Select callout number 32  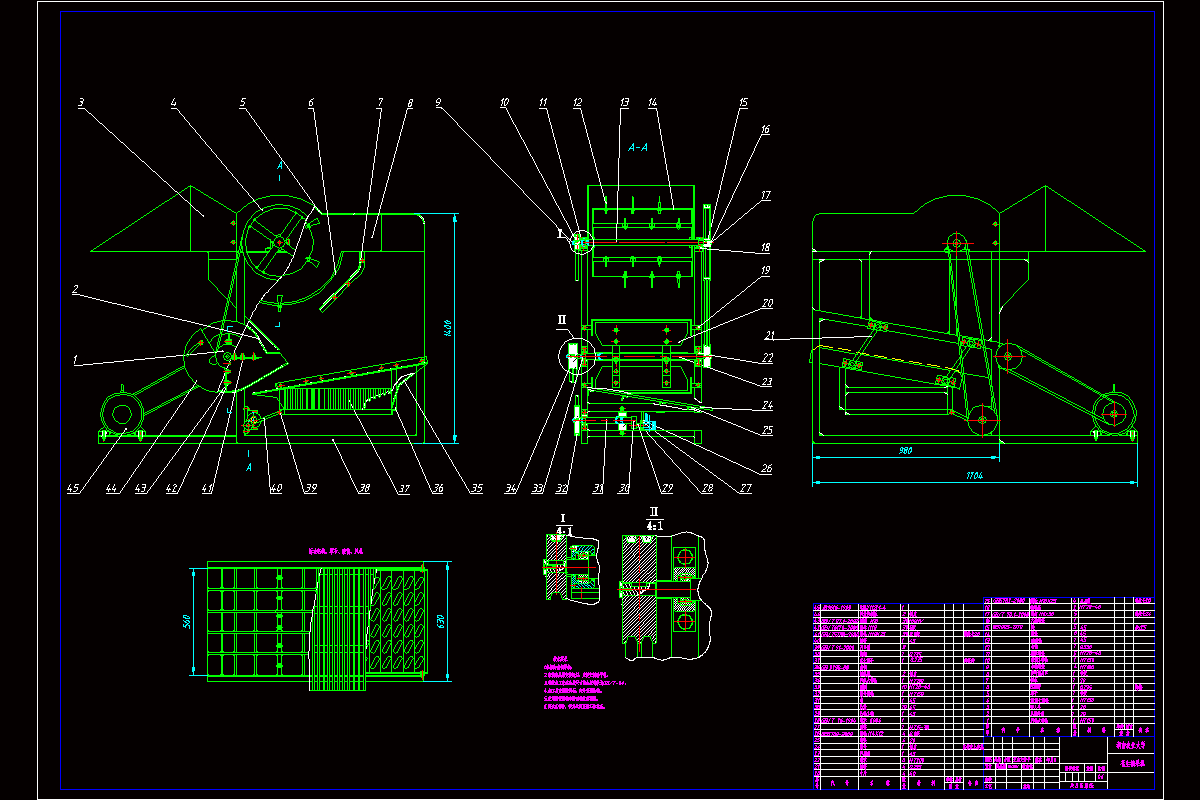coord(561,489)
